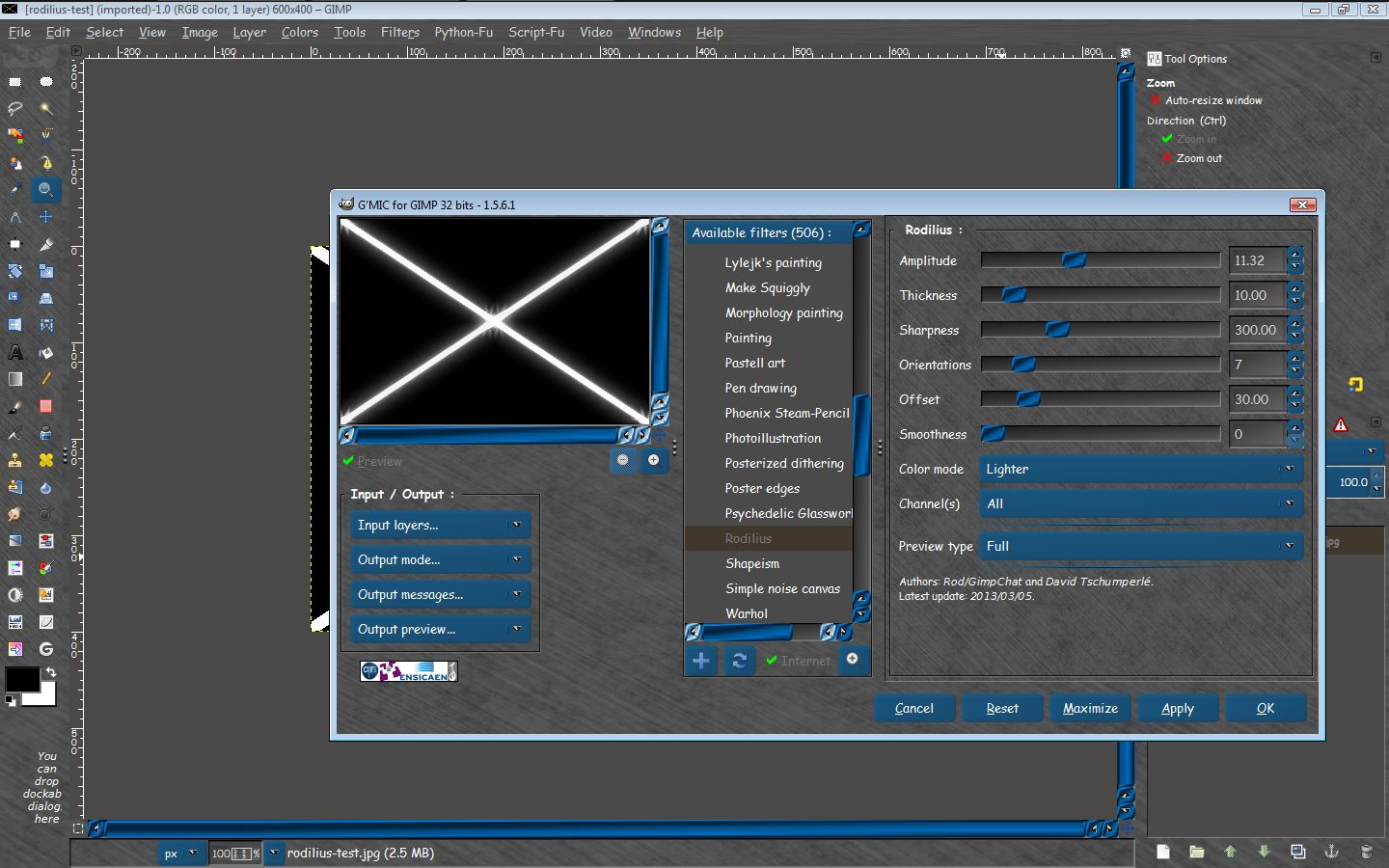The width and height of the screenshot is (1389, 868).
Task: Click Cancel in the G'MIC dialog
Action: [914, 709]
